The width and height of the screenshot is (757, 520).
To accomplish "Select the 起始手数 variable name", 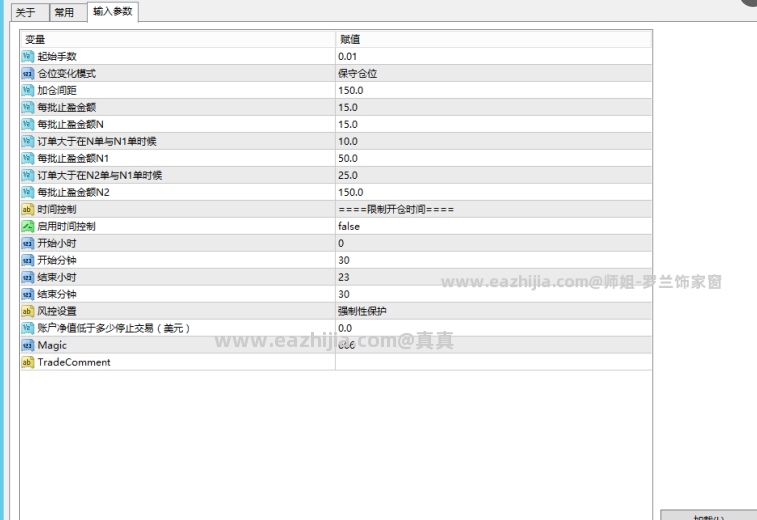I will 57,56.
